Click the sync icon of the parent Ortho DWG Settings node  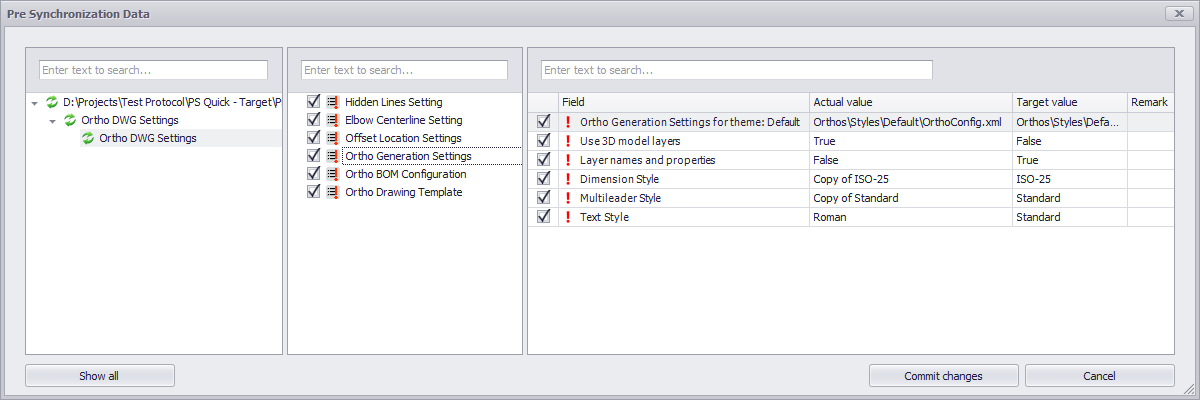(70, 120)
